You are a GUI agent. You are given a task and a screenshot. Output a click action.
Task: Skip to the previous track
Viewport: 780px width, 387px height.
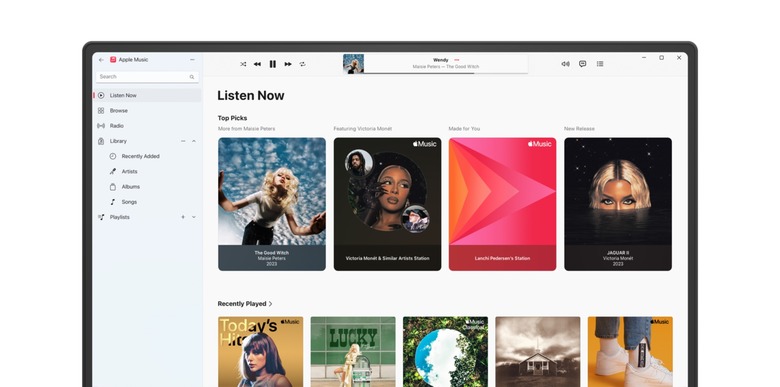point(257,64)
